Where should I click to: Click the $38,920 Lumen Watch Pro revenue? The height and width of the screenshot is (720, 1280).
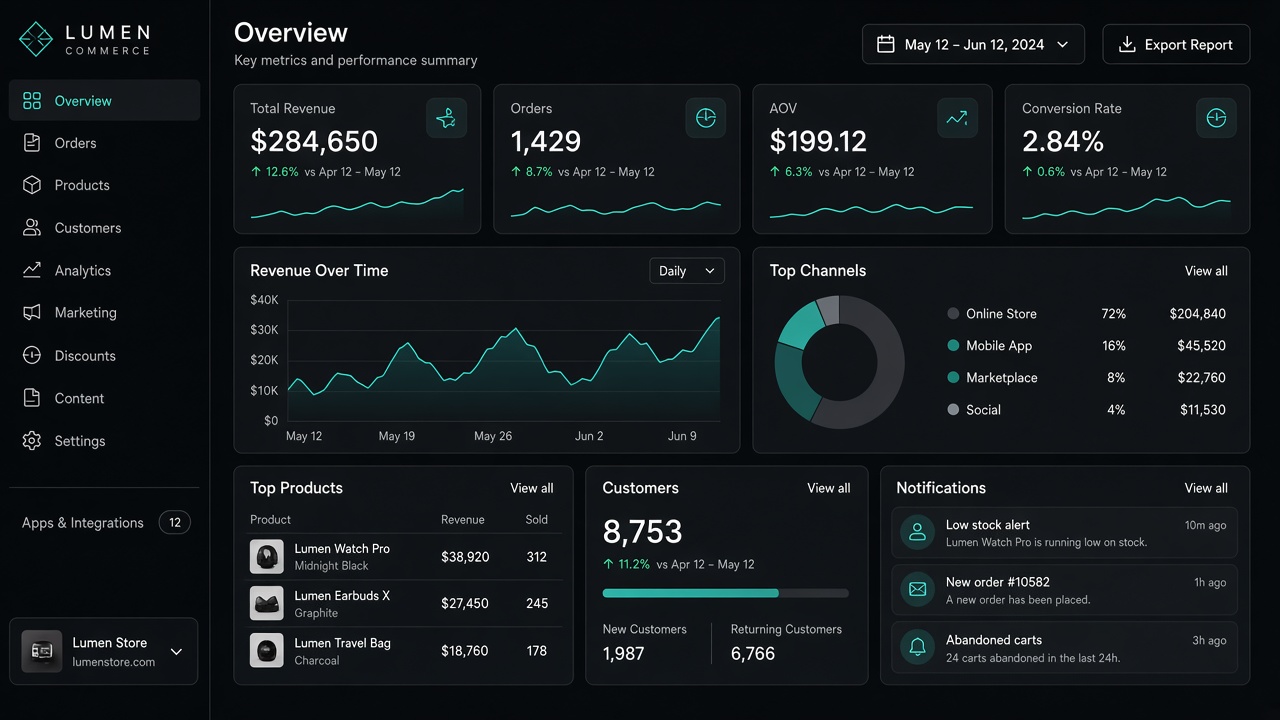(465, 557)
